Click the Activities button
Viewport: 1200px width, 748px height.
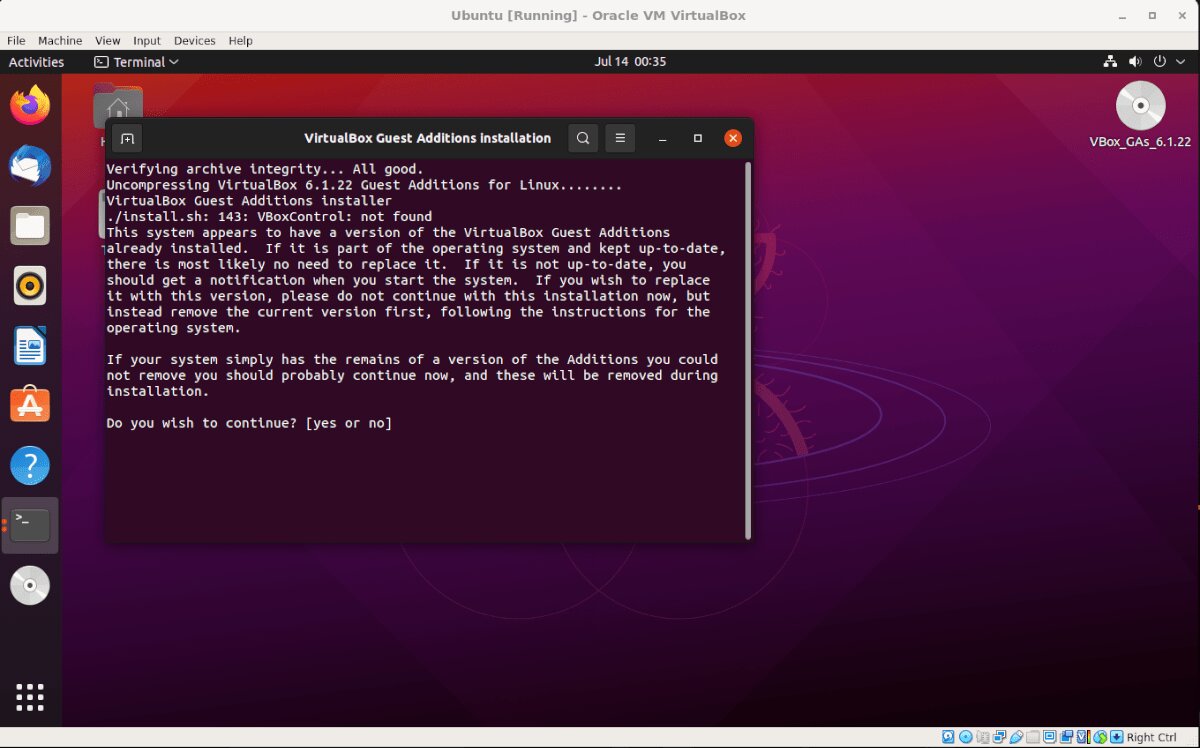click(x=36, y=61)
